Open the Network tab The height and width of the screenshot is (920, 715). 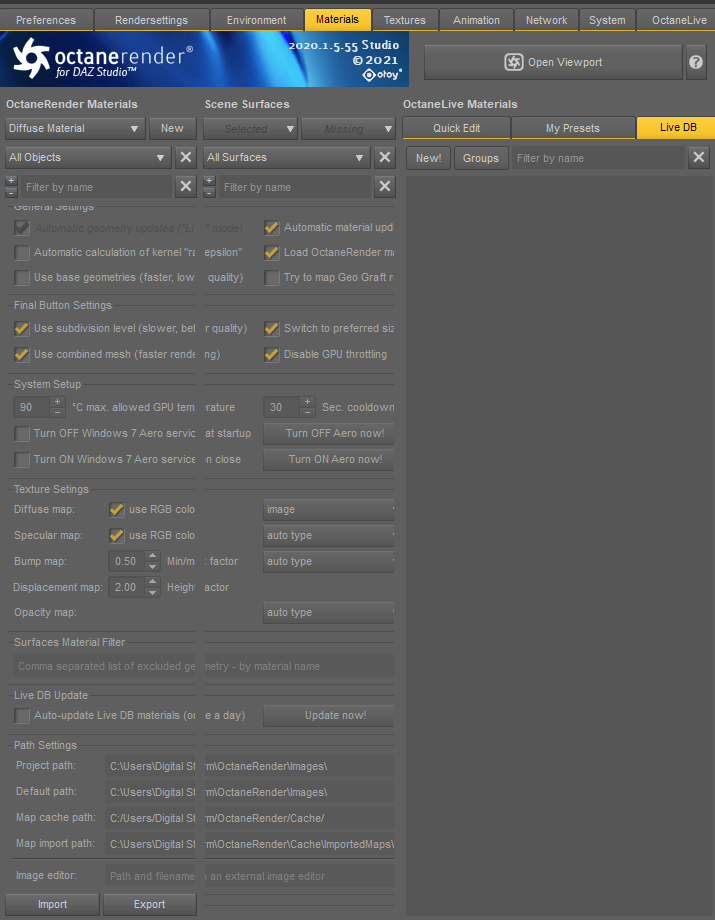[x=546, y=20]
